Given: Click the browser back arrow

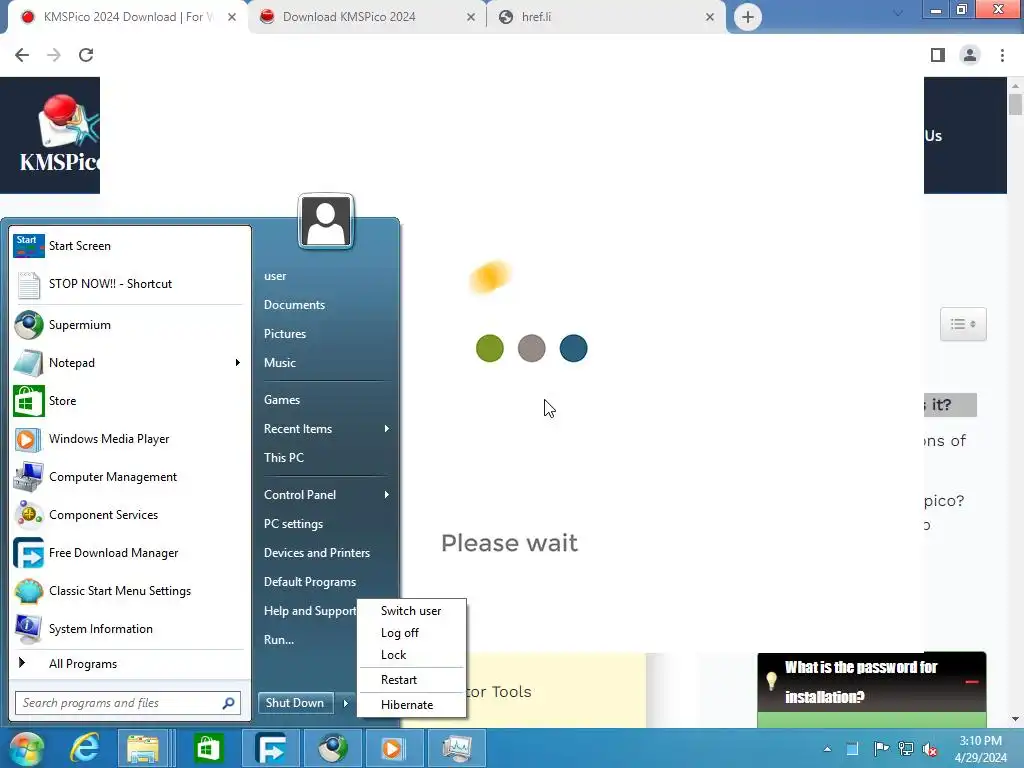Looking at the screenshot, I should [22, 55].
